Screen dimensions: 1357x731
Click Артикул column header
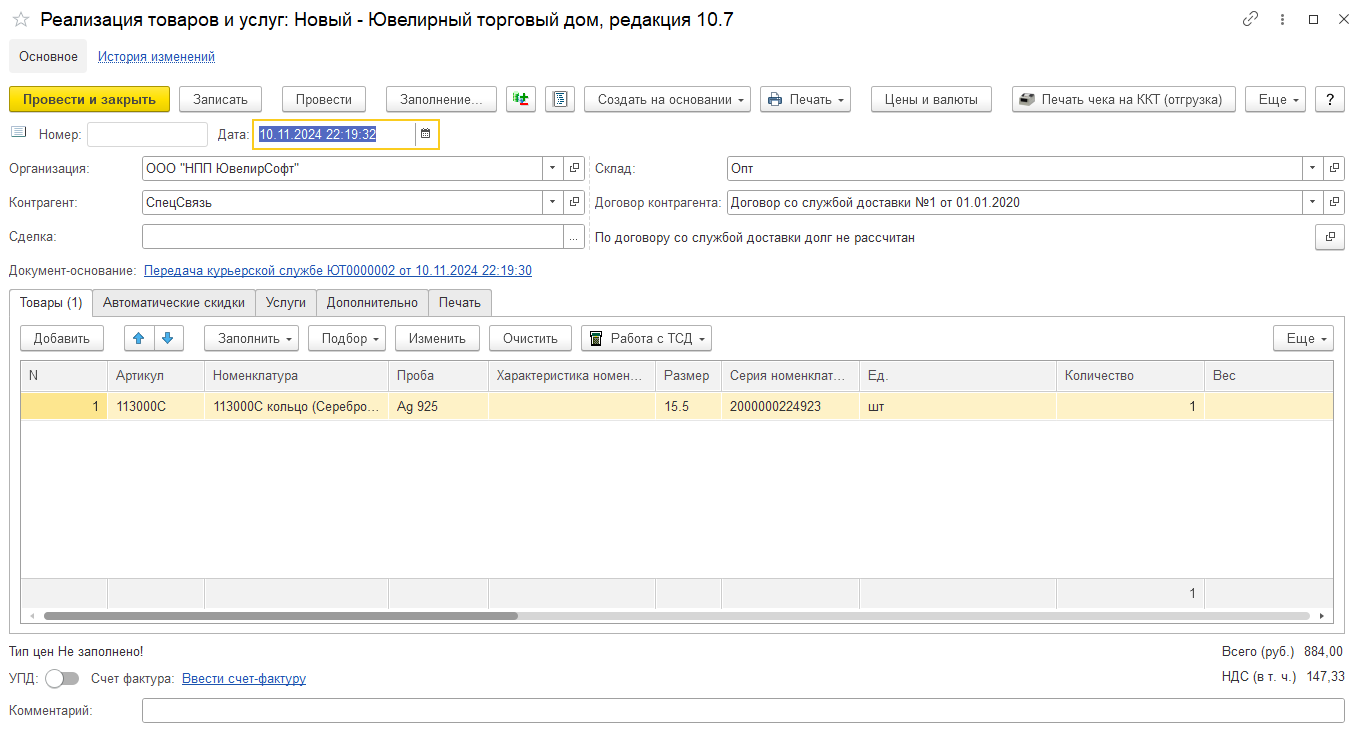pyautogui.click(x=156, y=376)
